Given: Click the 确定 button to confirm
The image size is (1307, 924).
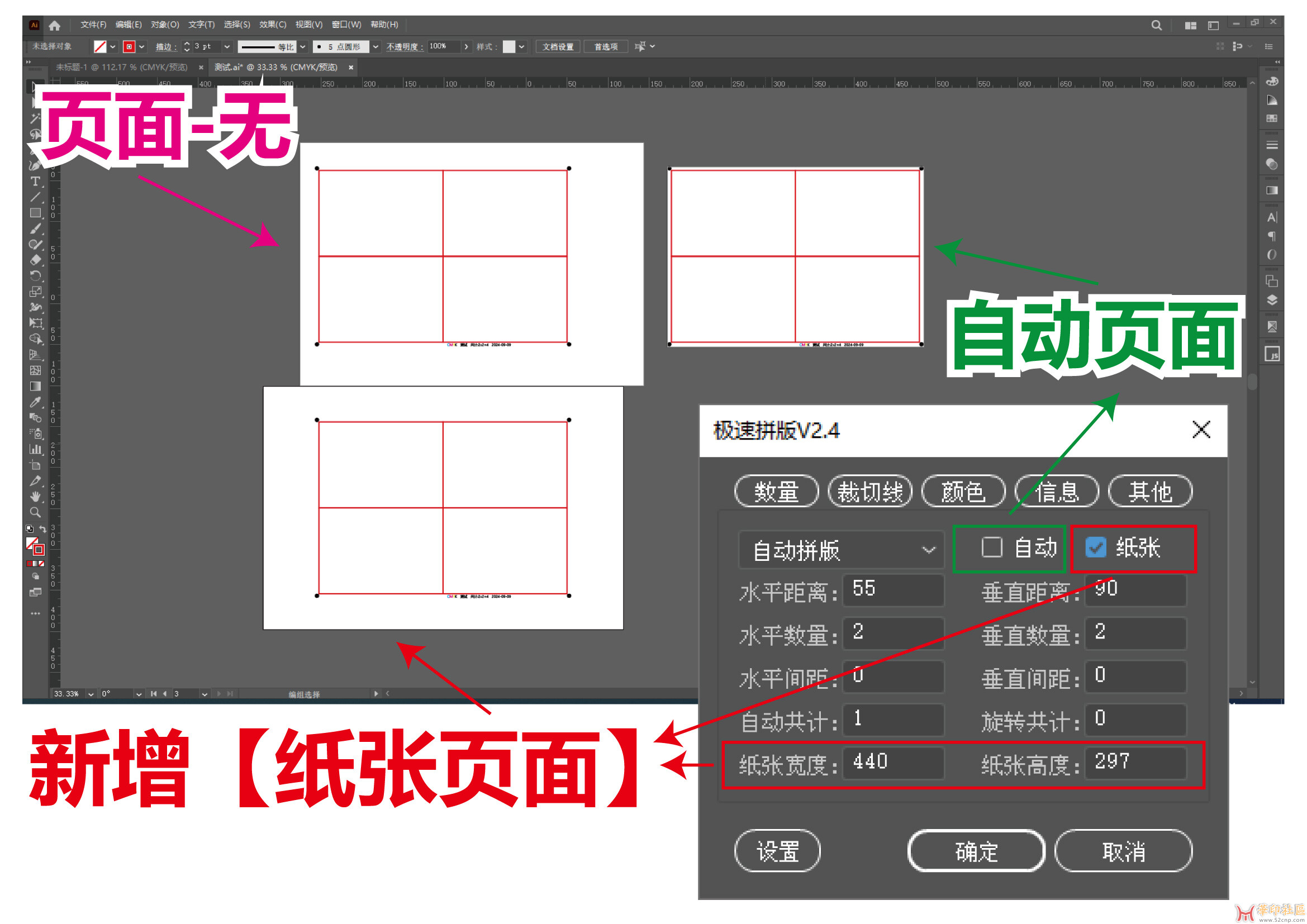Looking at the screenshot, I should 975,852.
